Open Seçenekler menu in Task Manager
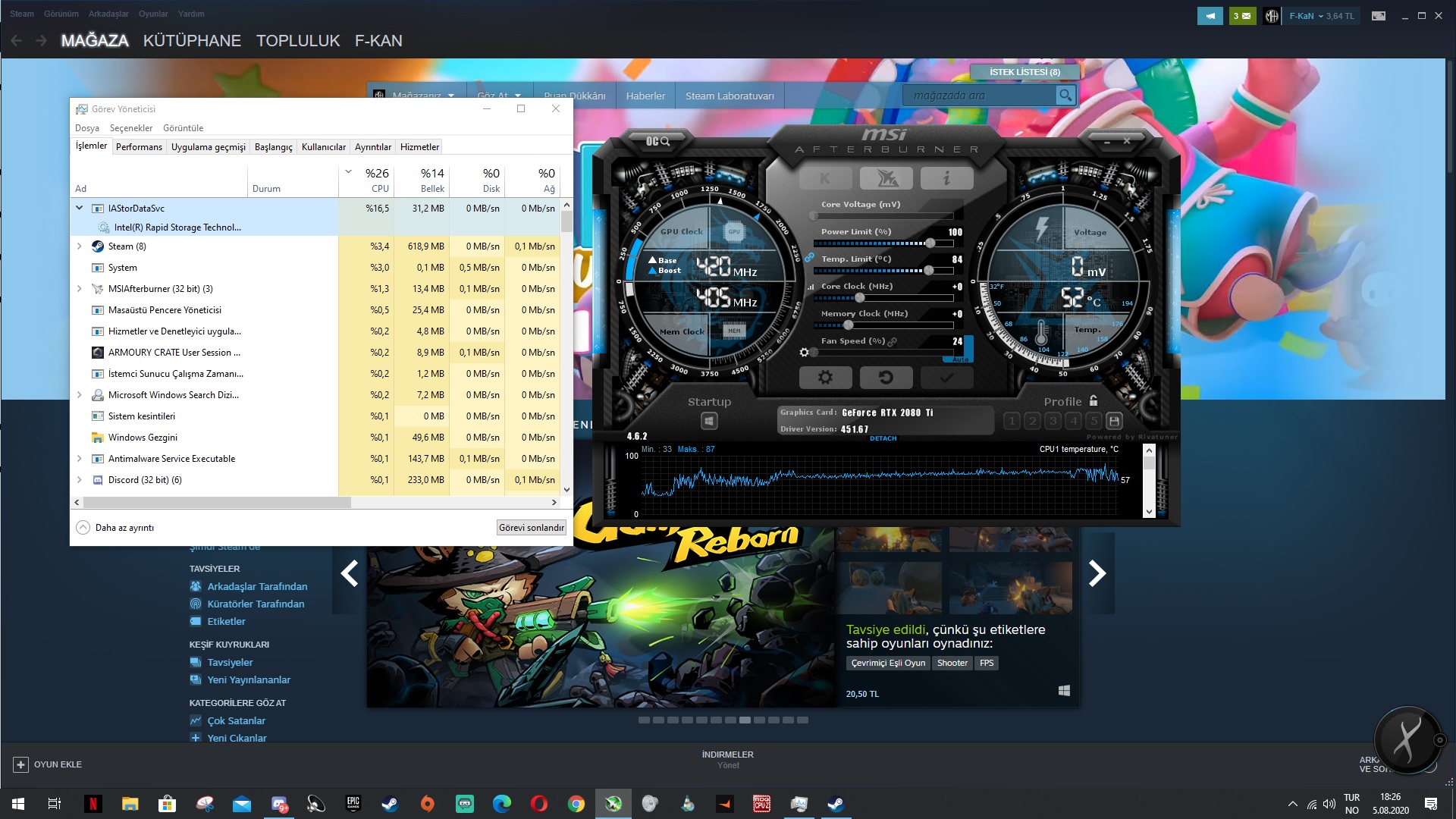 click(x=131, y=128)
